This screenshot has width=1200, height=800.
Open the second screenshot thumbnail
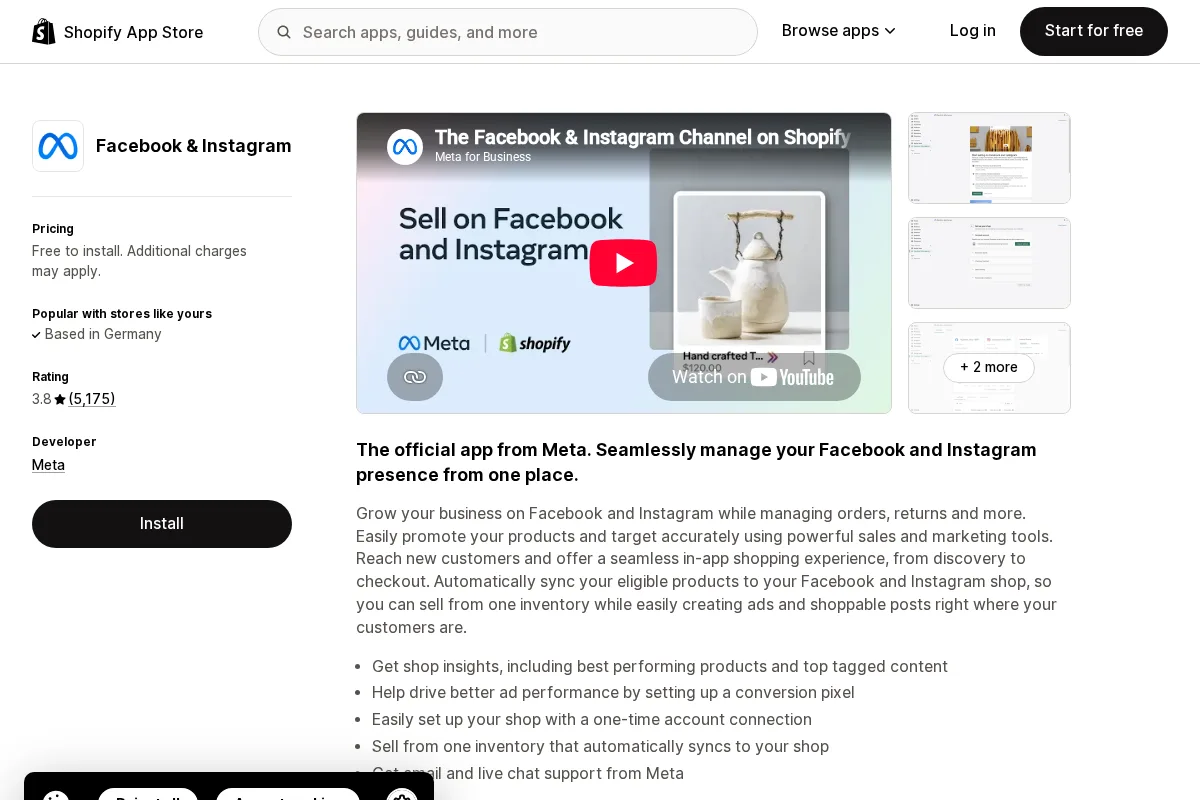[x=989, y=263]
